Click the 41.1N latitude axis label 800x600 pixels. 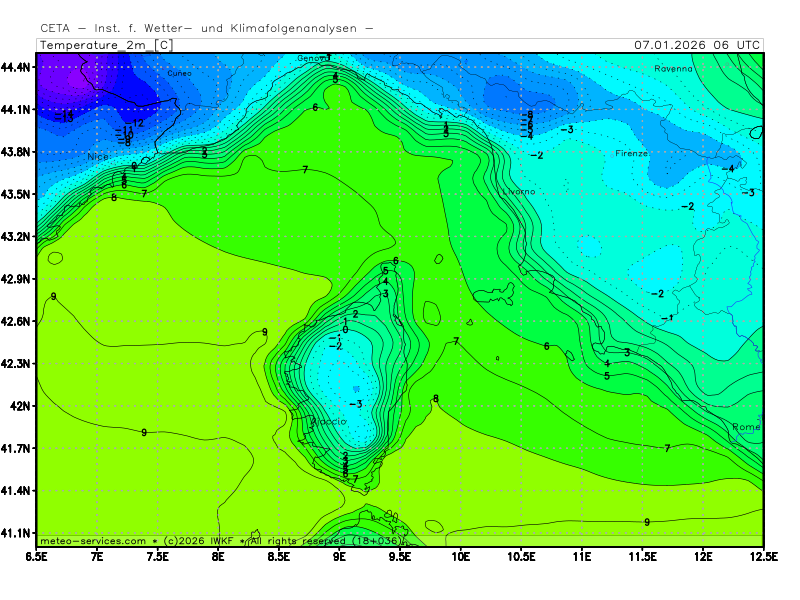[17, 533]
